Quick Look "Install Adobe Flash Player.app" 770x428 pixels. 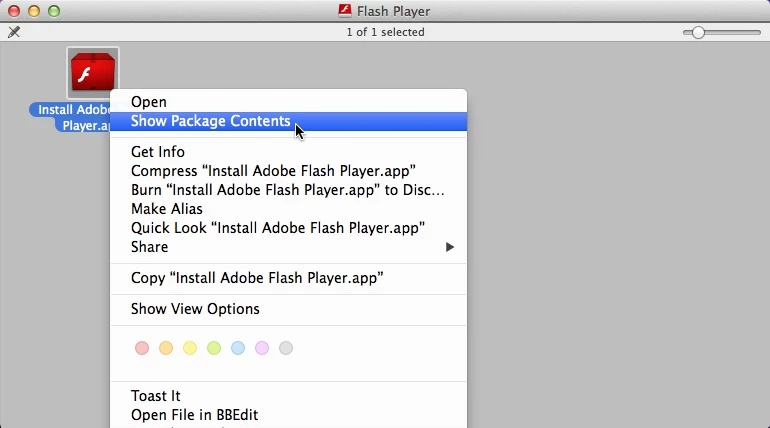(x=288, y=228)
